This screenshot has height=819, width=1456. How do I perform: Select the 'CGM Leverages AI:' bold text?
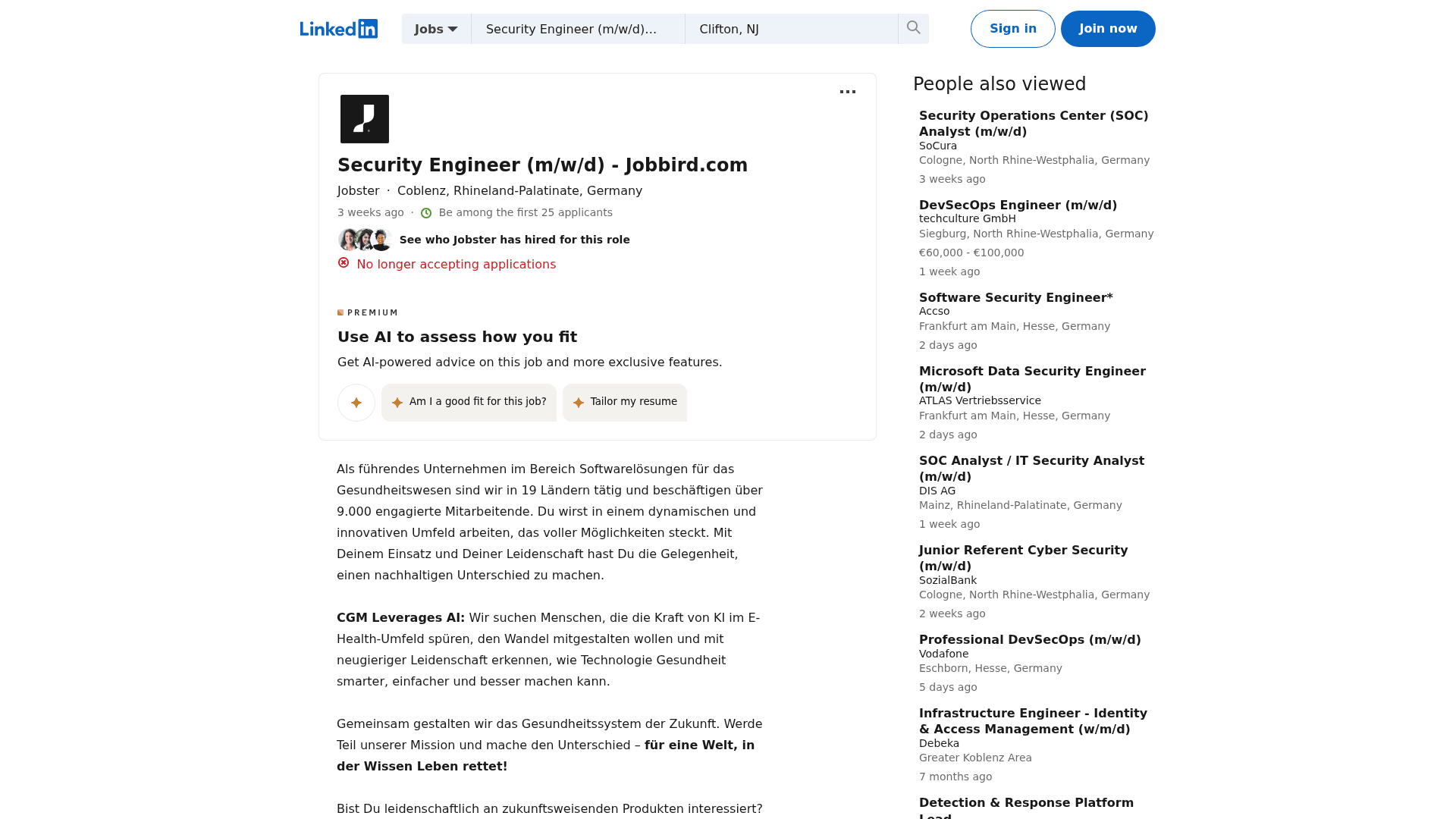(x=400, y=617)
